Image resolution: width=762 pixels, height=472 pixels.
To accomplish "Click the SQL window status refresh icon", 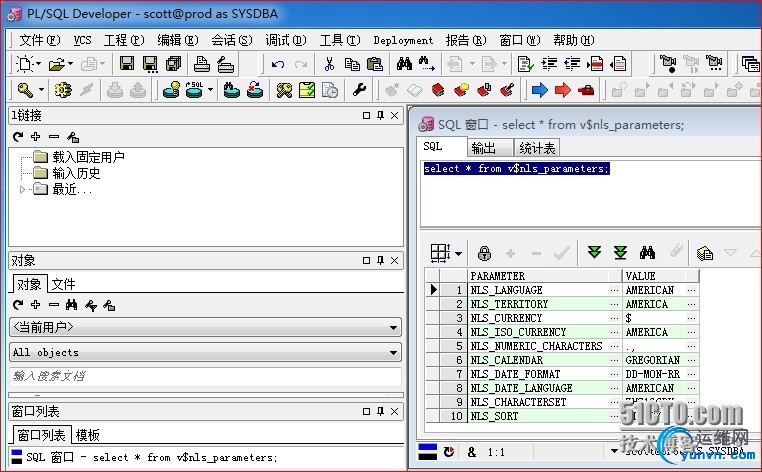I will point(449,452).
